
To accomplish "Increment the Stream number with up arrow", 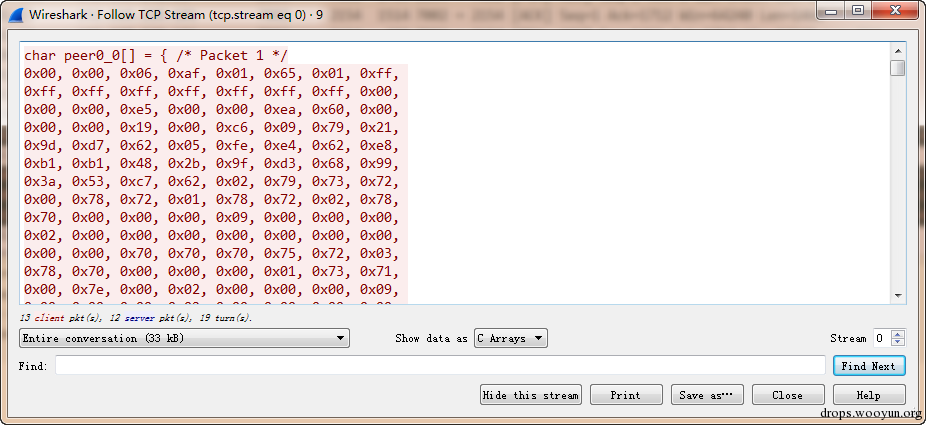I will (x=898, y=335).
